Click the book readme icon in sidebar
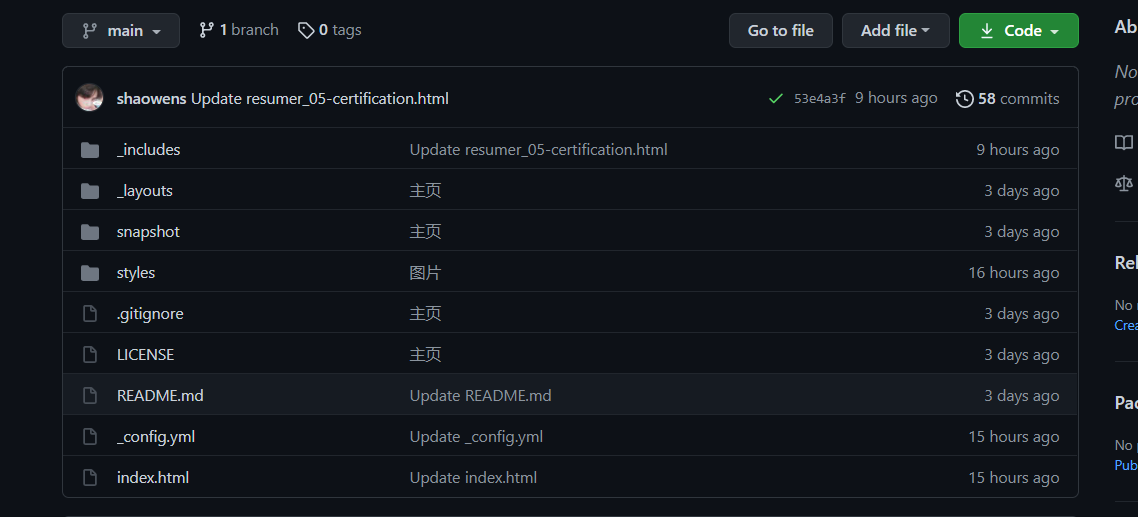Viewport: 1138px width, 517px height. pos(1124,142)
